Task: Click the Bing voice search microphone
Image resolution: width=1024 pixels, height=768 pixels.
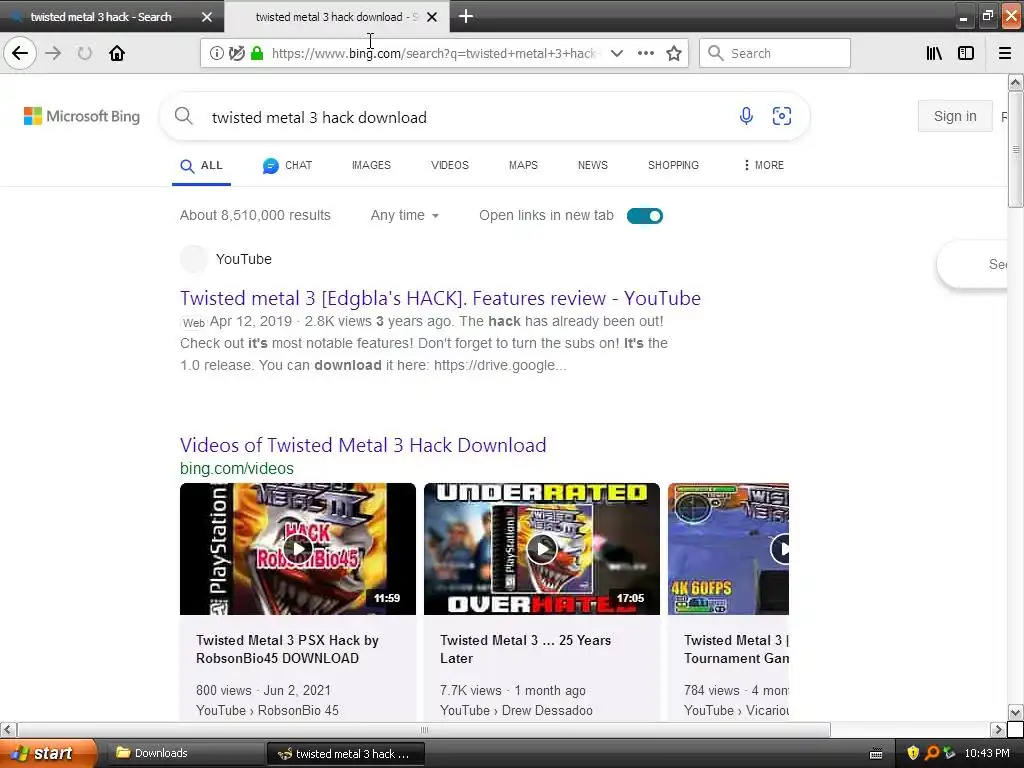Action: (746, 116)
